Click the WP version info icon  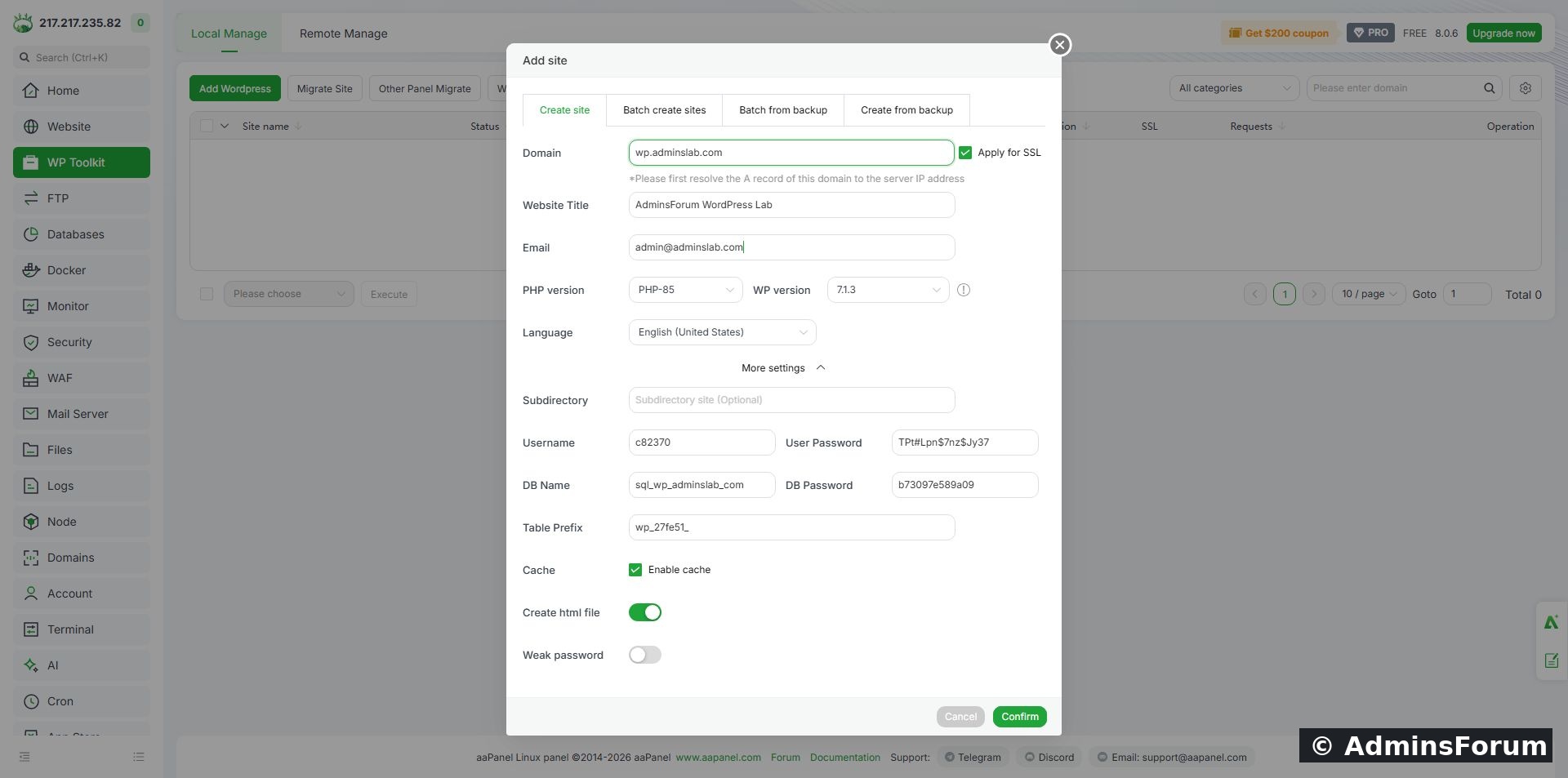(x=964, y=290)
